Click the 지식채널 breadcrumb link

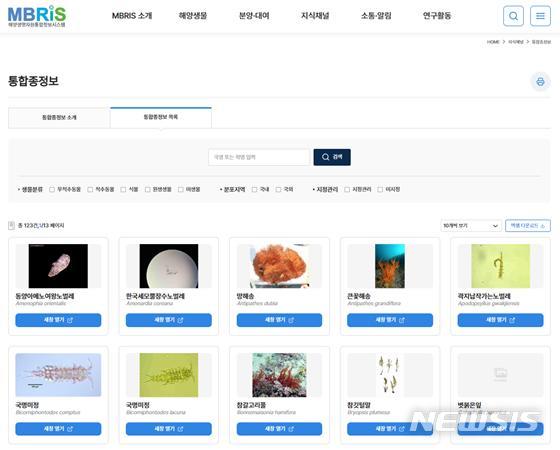click(516, 42)
